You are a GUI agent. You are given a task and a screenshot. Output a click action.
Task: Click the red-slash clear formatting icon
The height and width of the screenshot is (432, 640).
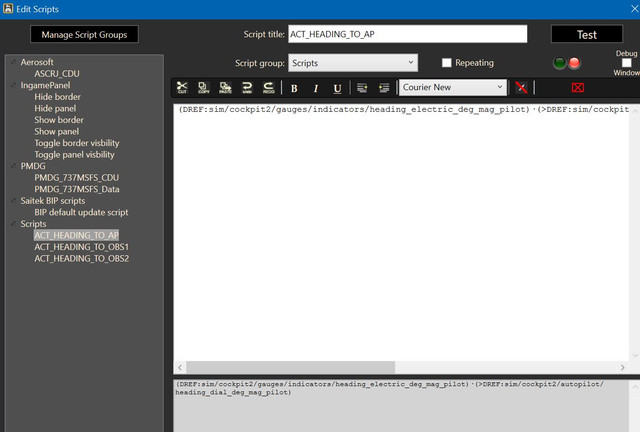click(521, 87)
